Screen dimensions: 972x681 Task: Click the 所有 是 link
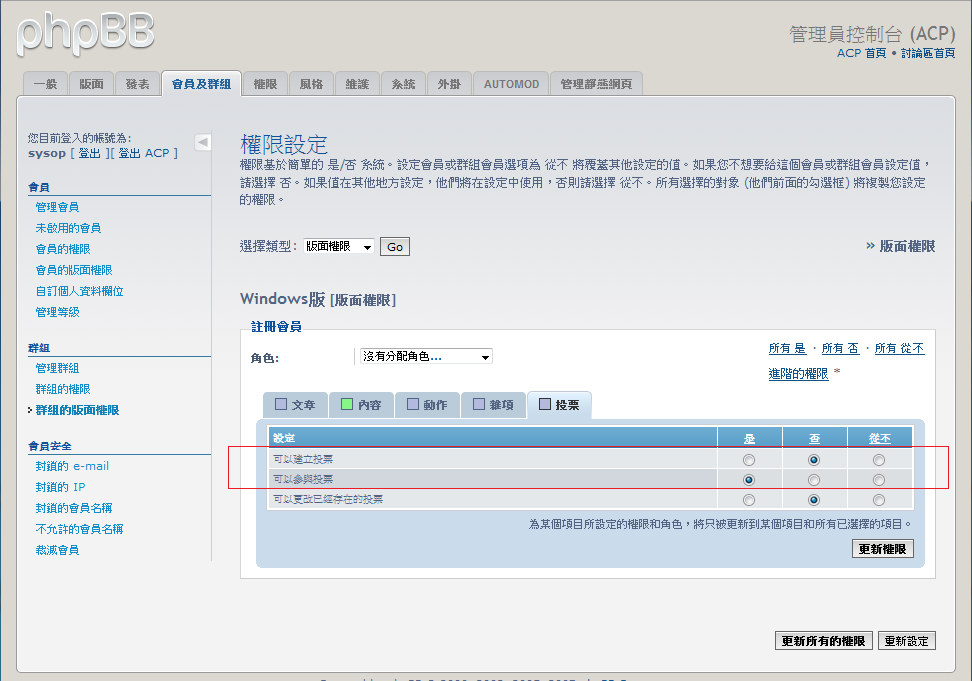[x=787, y=349]
